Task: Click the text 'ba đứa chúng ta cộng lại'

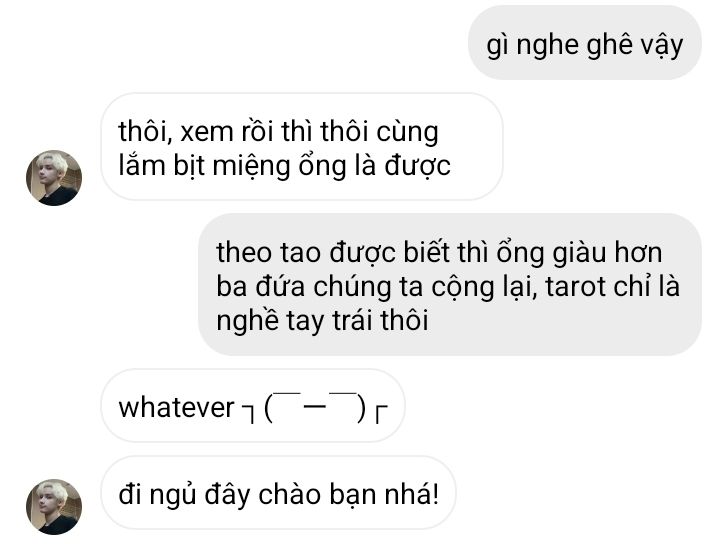Action: pyautogui.click(x=377, y=287)
